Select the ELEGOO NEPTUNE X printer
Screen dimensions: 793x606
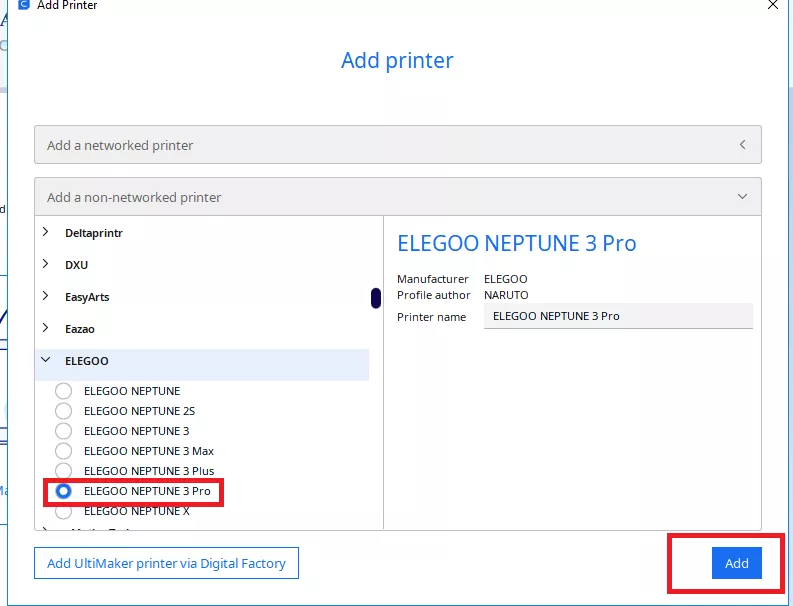click(x=64, y=511)
